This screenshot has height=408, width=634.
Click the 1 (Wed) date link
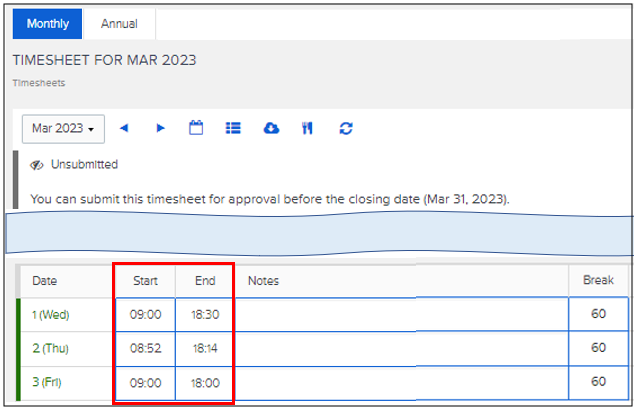(50, 314)
